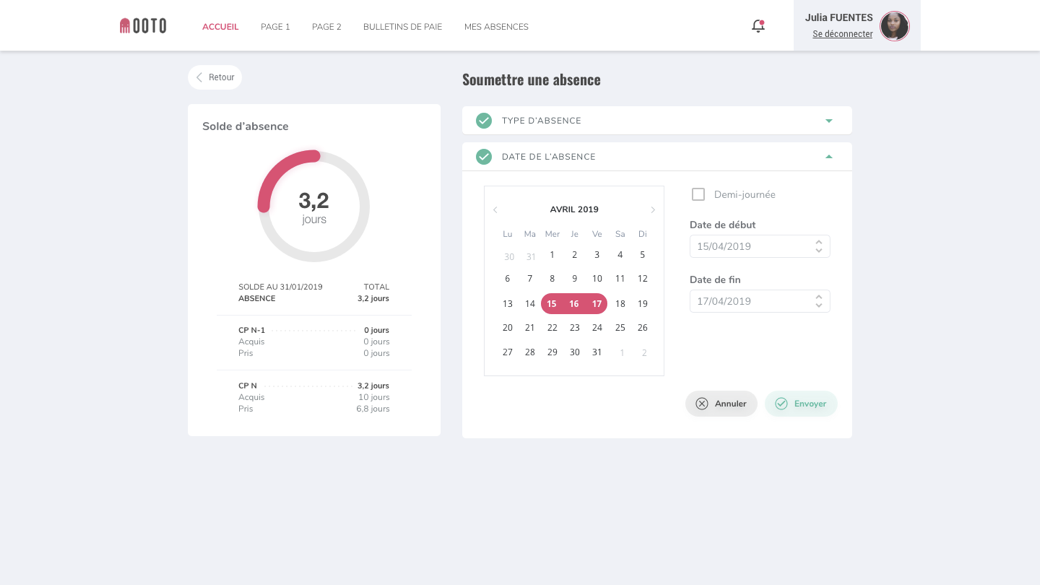The height and width of the screenshot is (585, 1040).
Task: Click the 'SOLDE AU 31/01/2019' label
Action: click(x=281, y=287)
